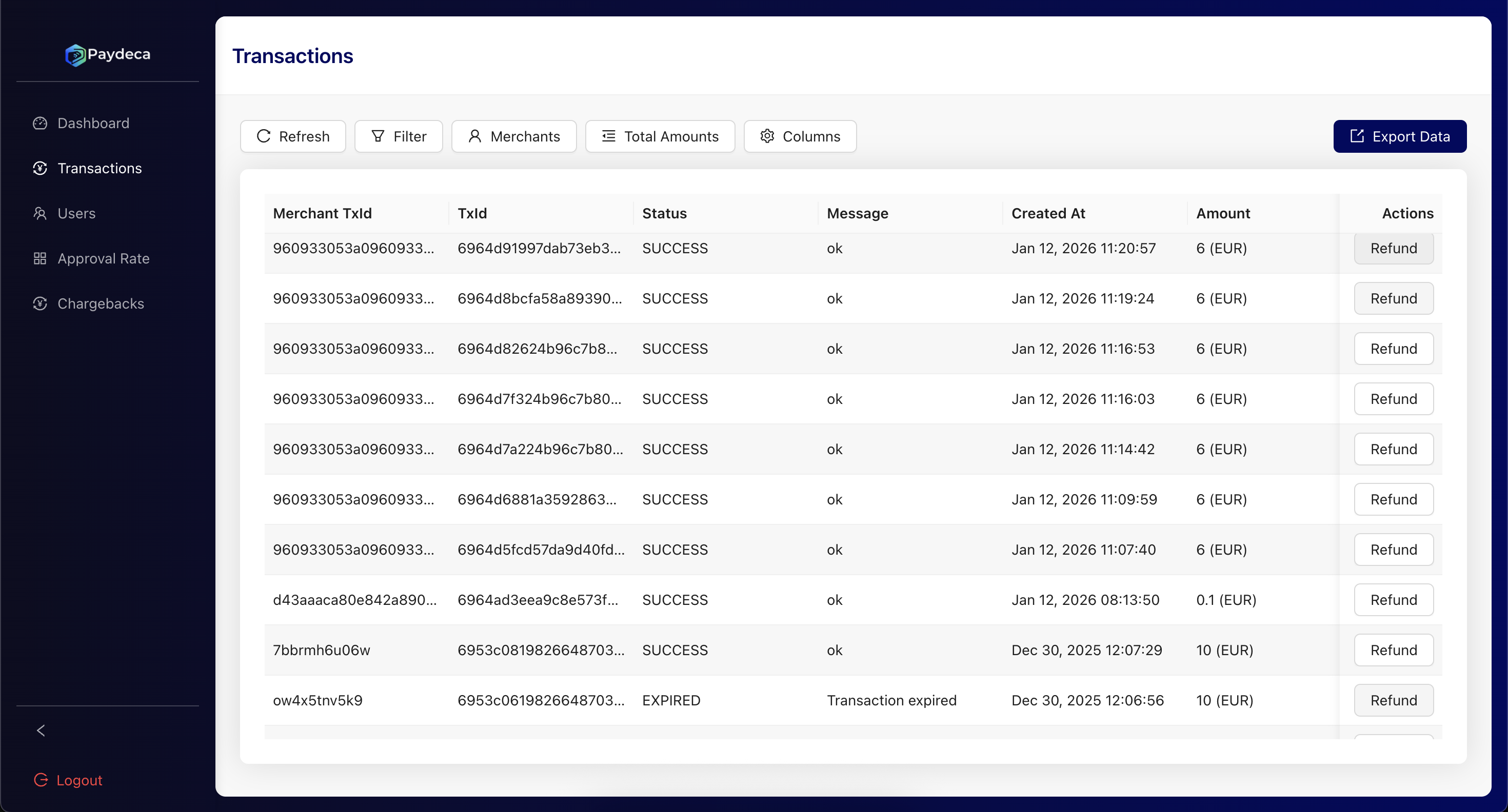This screenshot has height=812, width=1508.
Task: Select TxId 6964d5fcd57da9d40fd...
Action: (541, 550)
